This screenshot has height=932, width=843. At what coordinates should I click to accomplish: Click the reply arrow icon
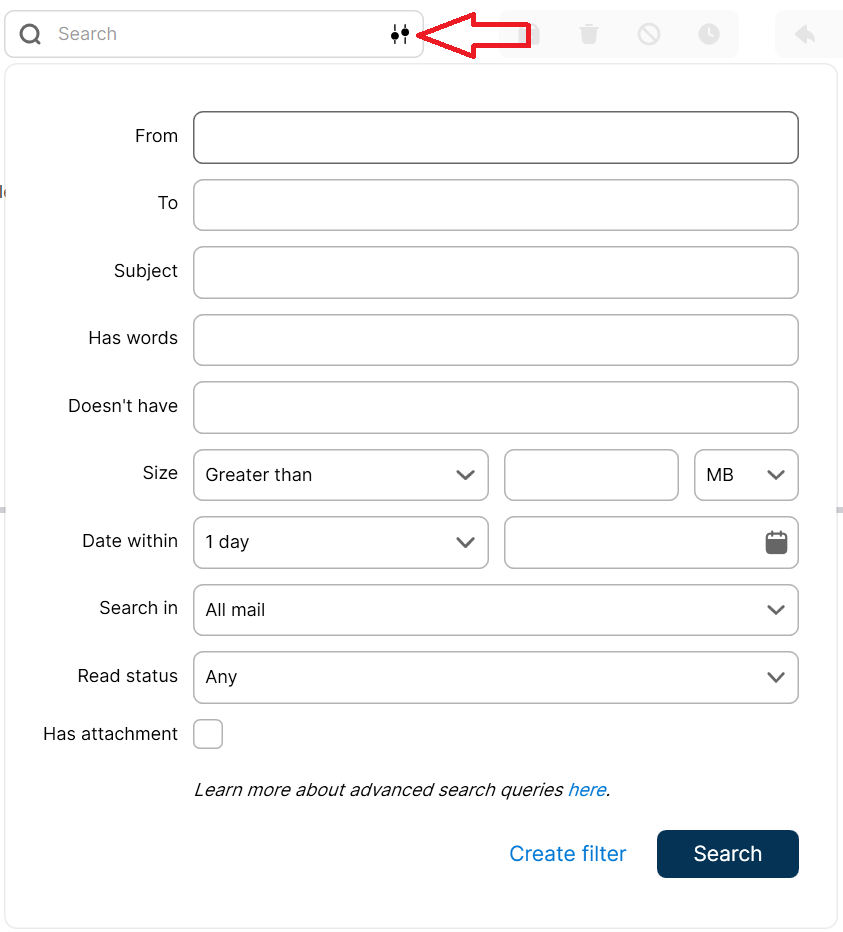(x=805, y=35)
